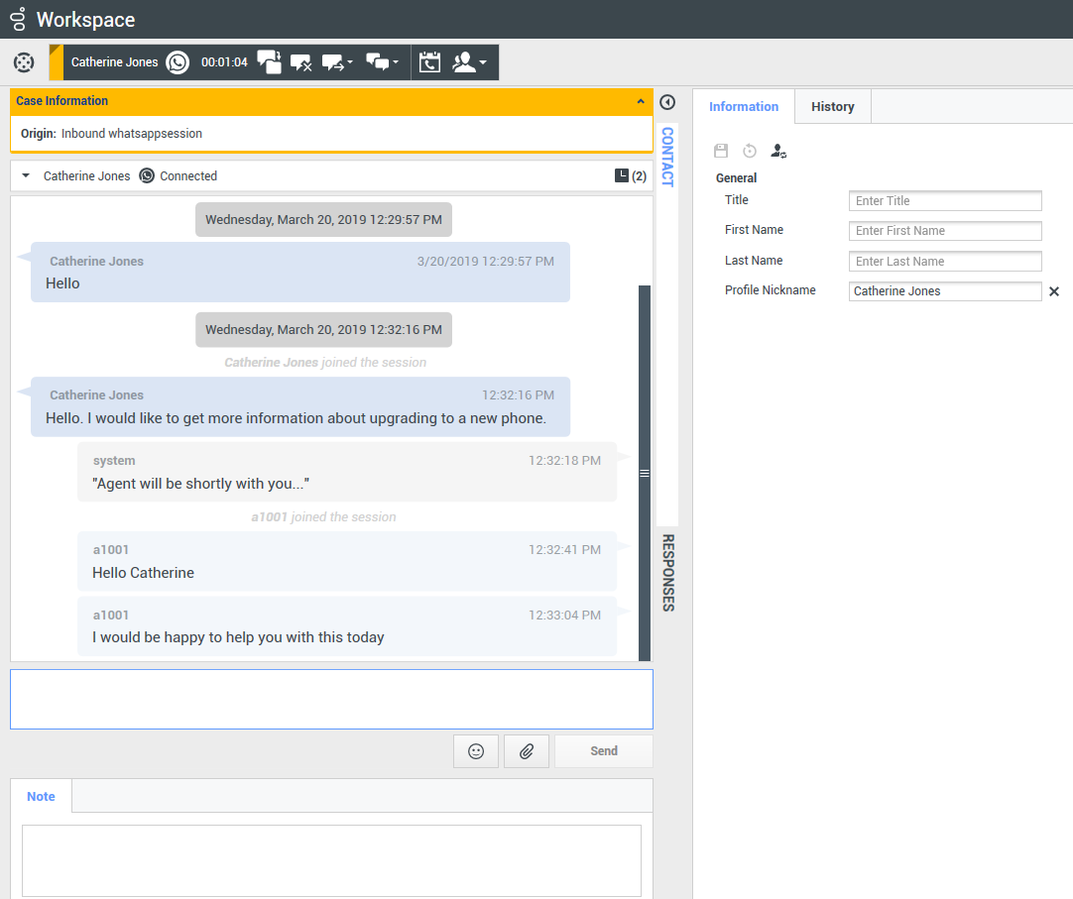Click "a1001 joined the session" notice
The height and width of the screenshot is (899, 1073).
[323, 517]
